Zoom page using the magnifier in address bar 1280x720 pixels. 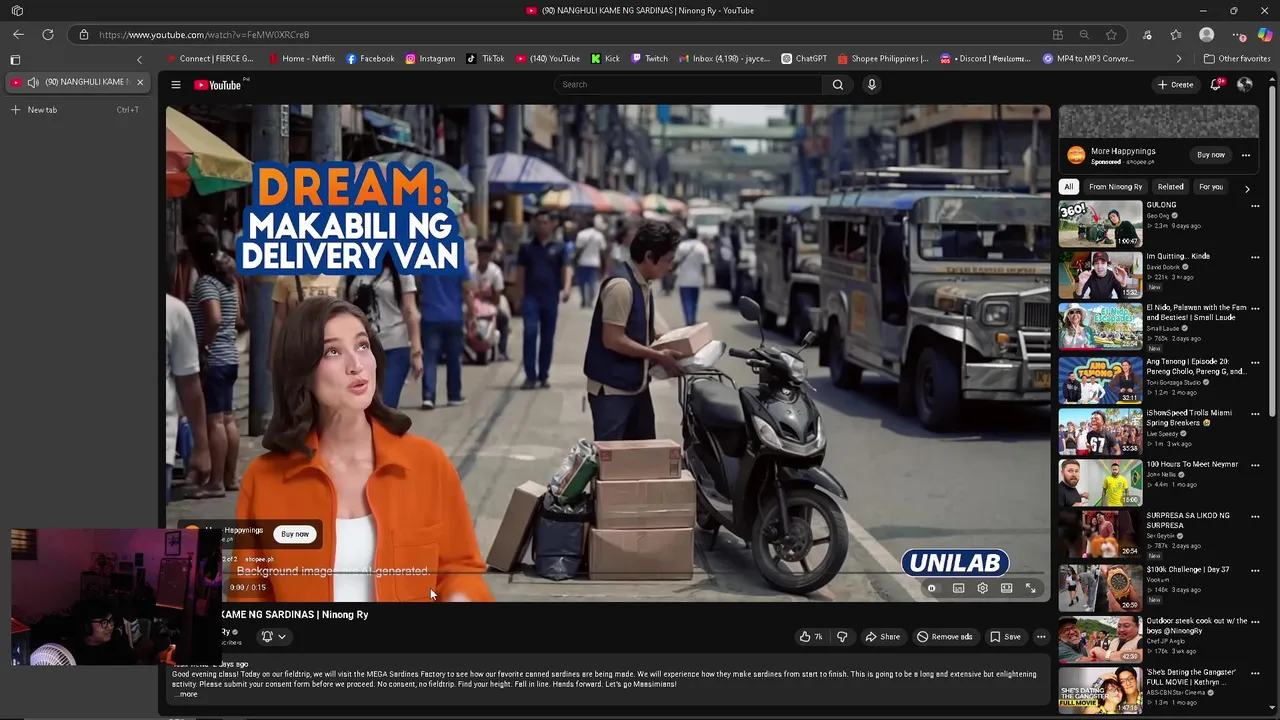point(1084,35)
